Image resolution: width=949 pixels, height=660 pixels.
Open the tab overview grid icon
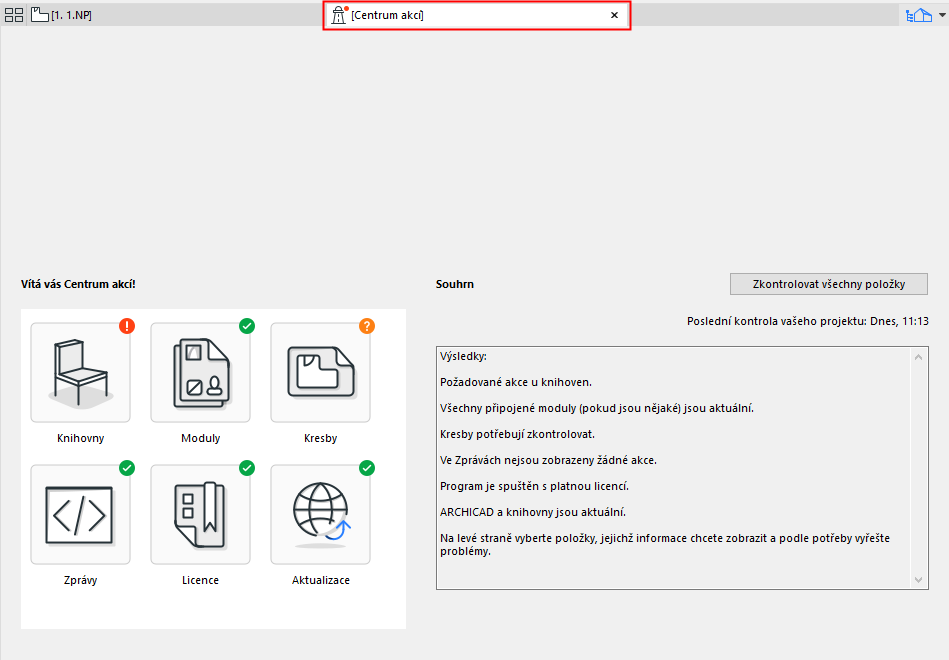[x=14, y=15]
